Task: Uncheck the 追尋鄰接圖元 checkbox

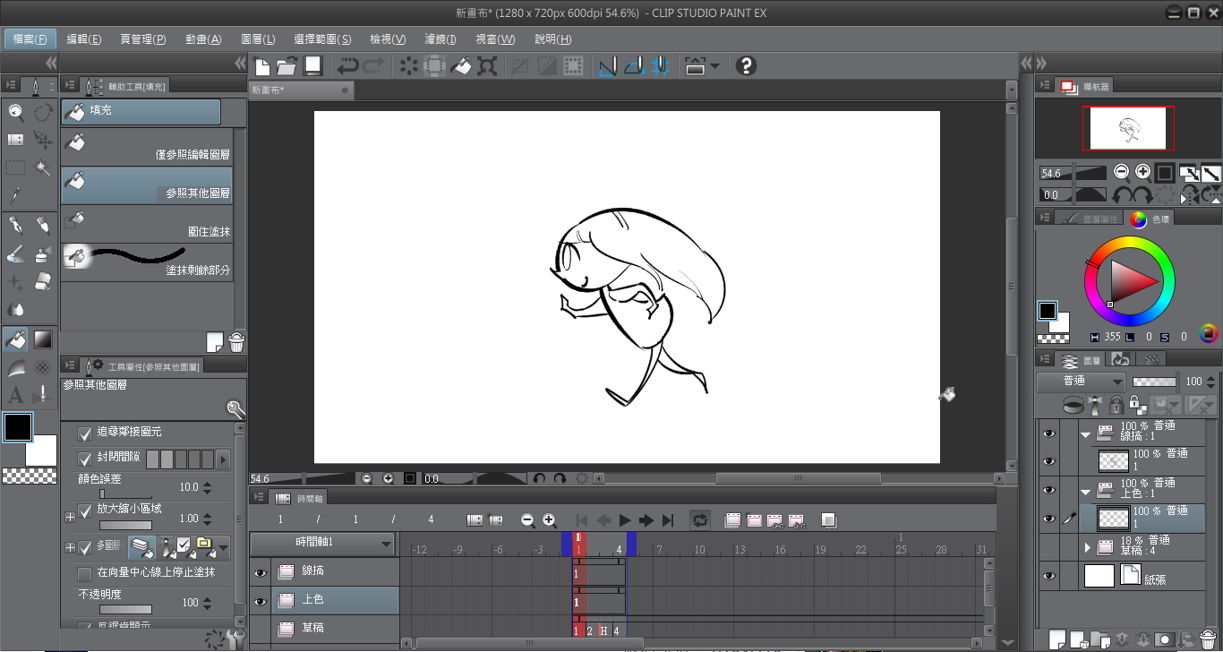Action: click(85, 432)
